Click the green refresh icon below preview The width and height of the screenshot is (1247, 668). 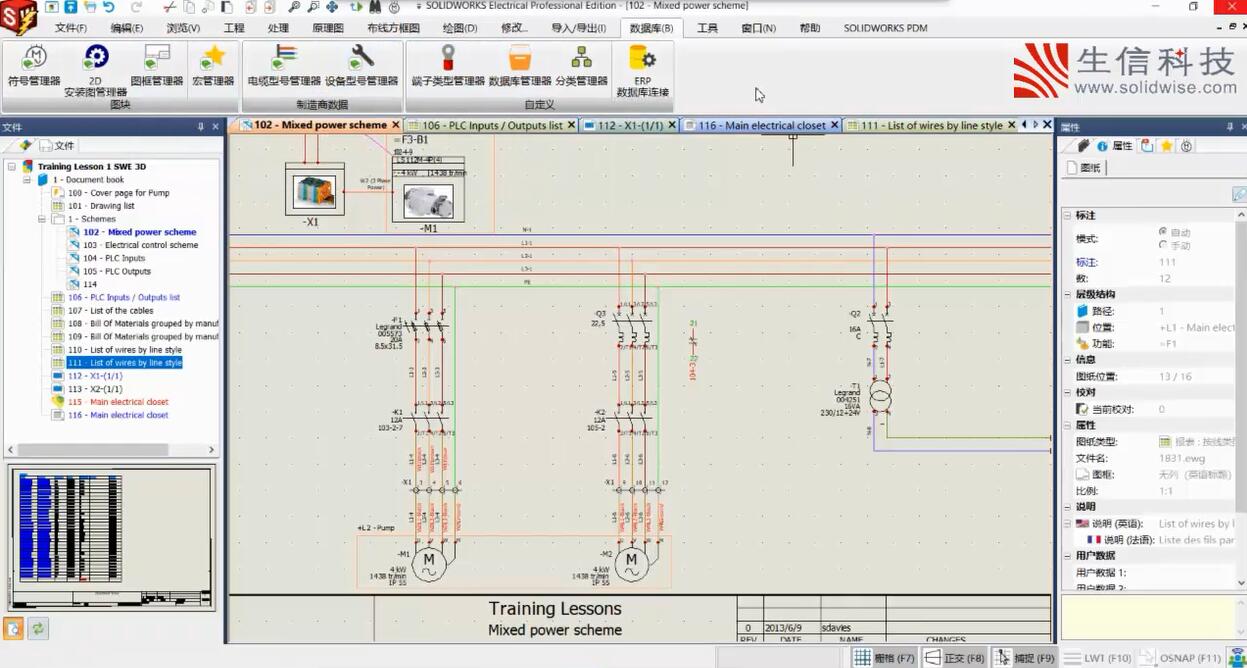pyautogui.click(x=37, y=629)
